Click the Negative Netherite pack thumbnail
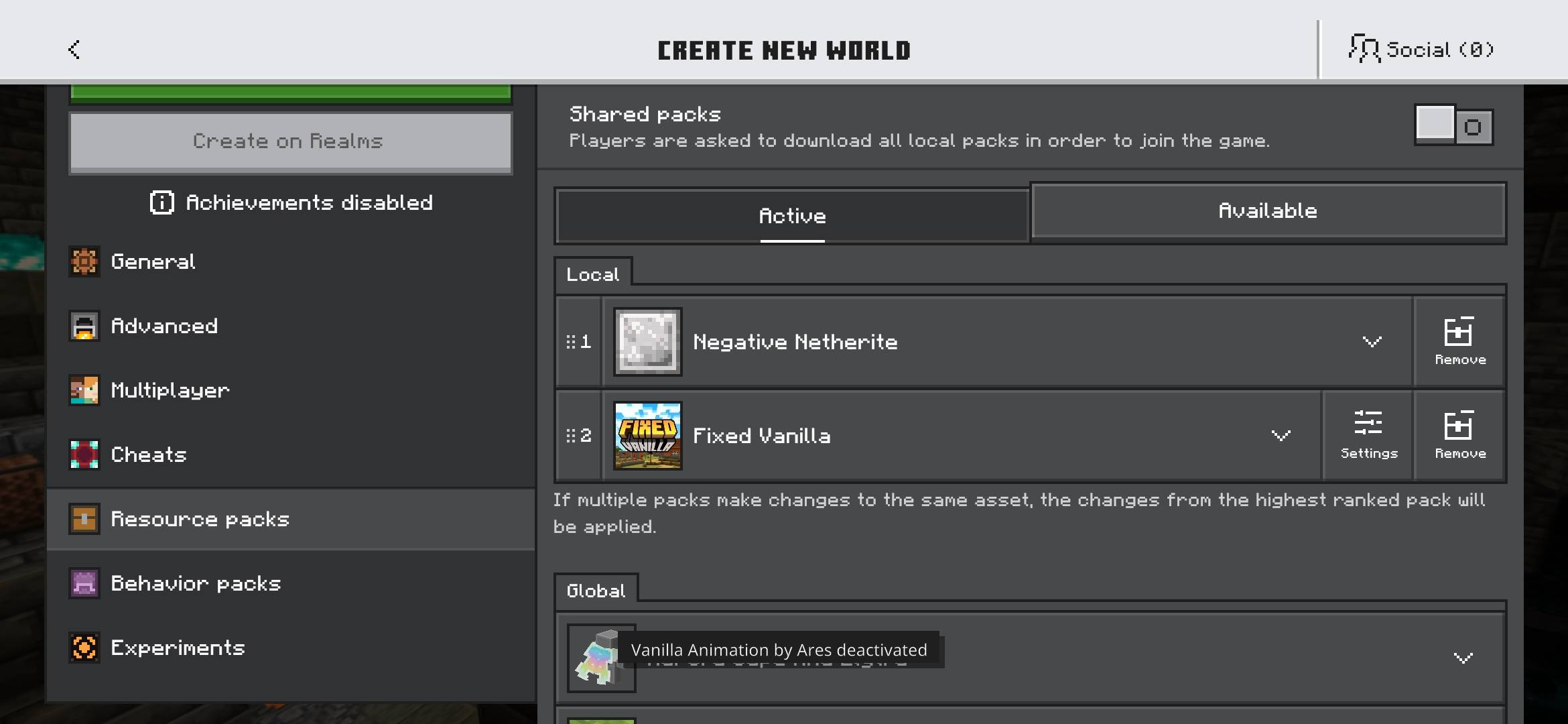The image size is (1568, 724). coord(648,342)
